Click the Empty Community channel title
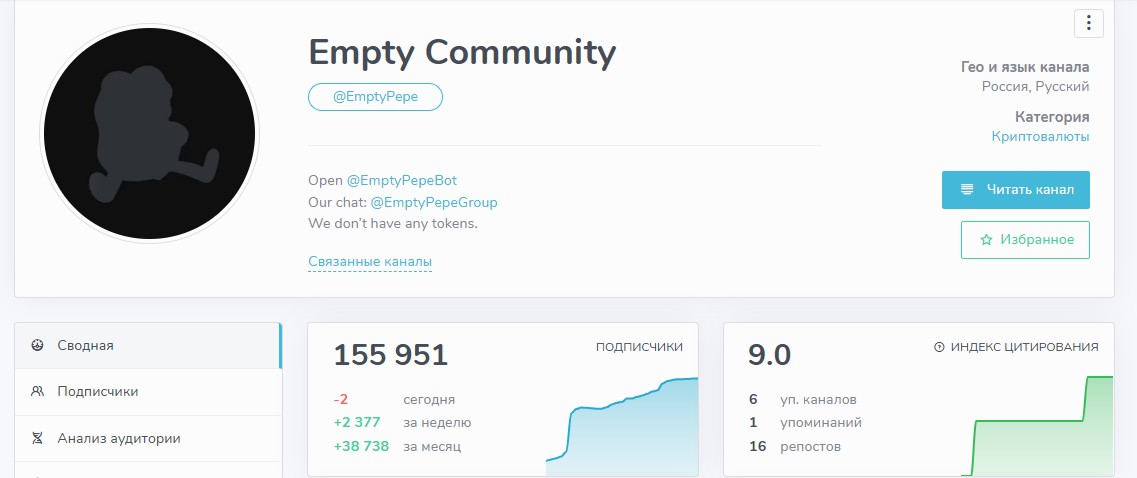The height and width of the screenshot is (478, 1137). tap(462, 52)
